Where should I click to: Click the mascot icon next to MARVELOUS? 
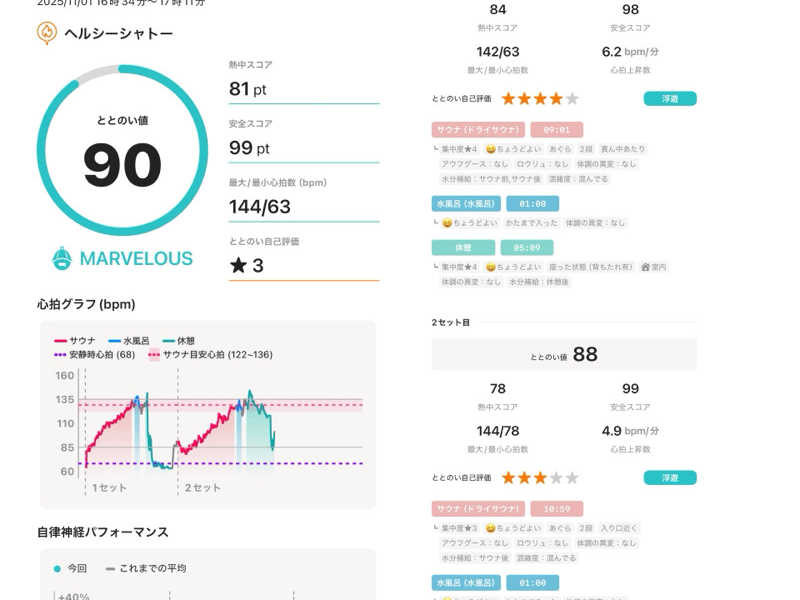point(62,258)
